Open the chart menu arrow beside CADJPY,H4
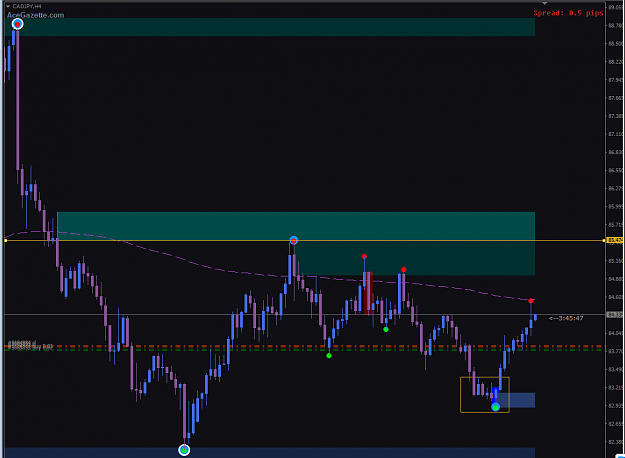This screenshot has height=458, width=625. 8,6
